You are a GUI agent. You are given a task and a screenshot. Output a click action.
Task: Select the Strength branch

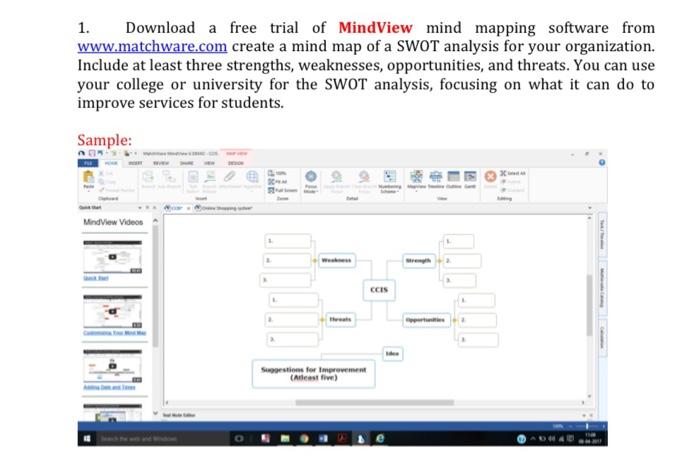tap(418, 261)
